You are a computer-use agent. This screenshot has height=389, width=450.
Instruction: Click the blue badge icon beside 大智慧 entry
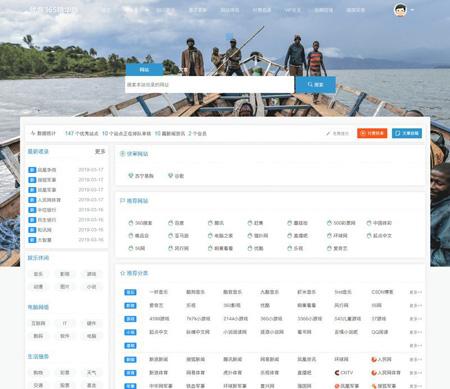click(32, 240)
